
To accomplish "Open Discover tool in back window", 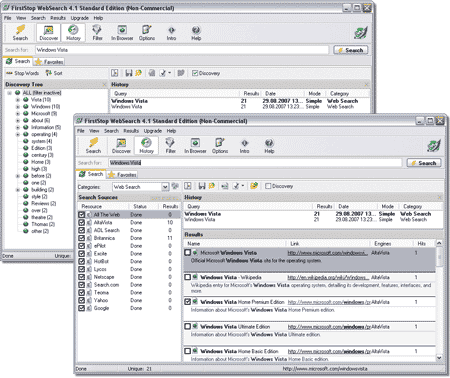I will click(x=49, y=33).
